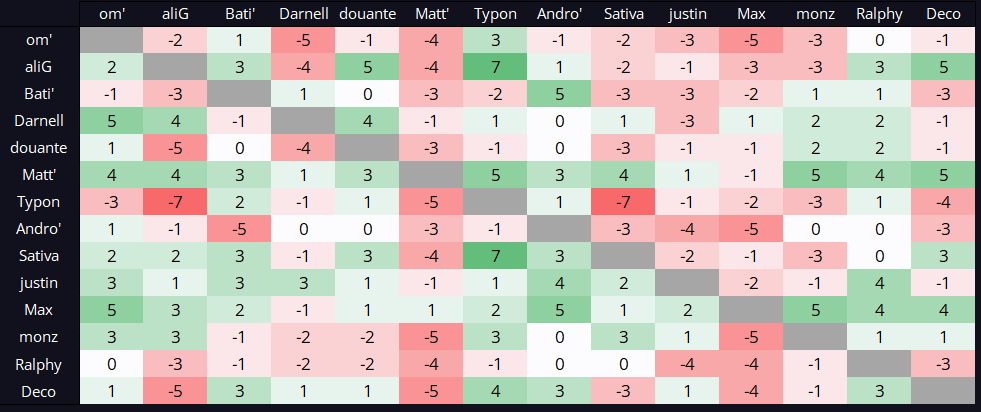Select the 'douante' row label

pos(39,148)
